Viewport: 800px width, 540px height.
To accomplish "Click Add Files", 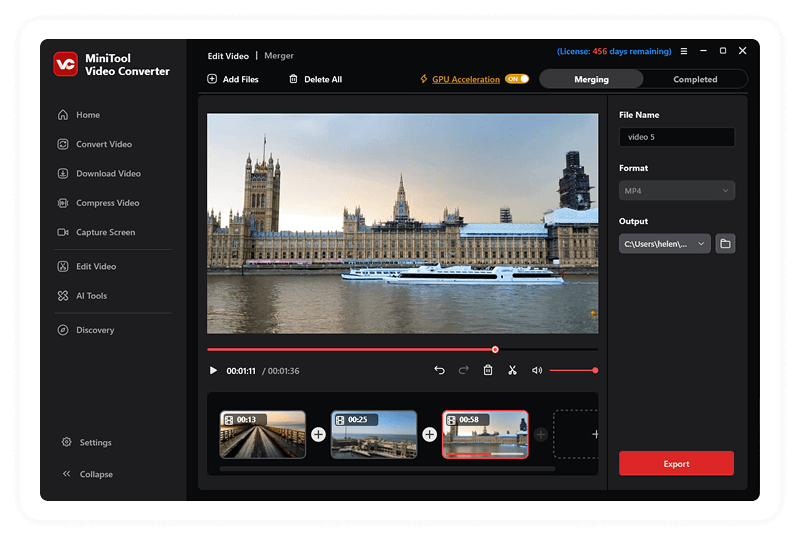I will pyautogui.click(x=233, y=79).
